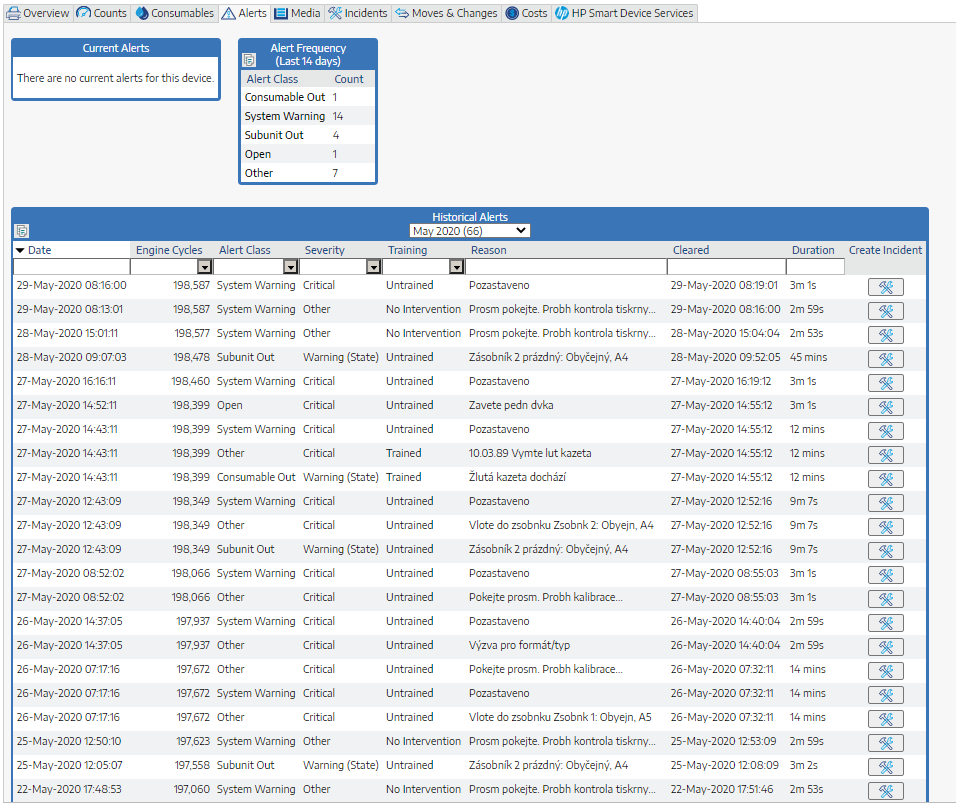The height and width of the screenshot is (804, 956).
Task: Create incident for 27-May-2020 14:52:11 Open alert
Action: click(885, 407)
